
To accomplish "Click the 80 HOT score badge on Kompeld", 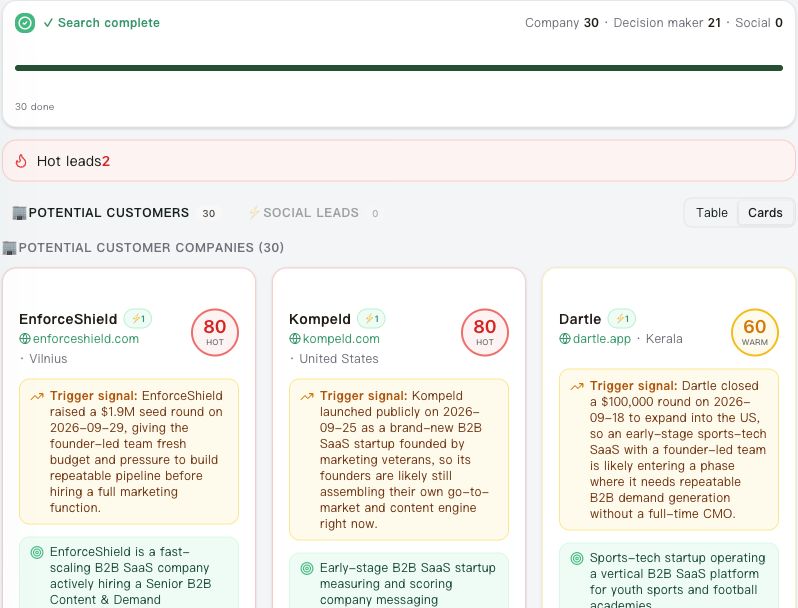I will pos(484,332).
